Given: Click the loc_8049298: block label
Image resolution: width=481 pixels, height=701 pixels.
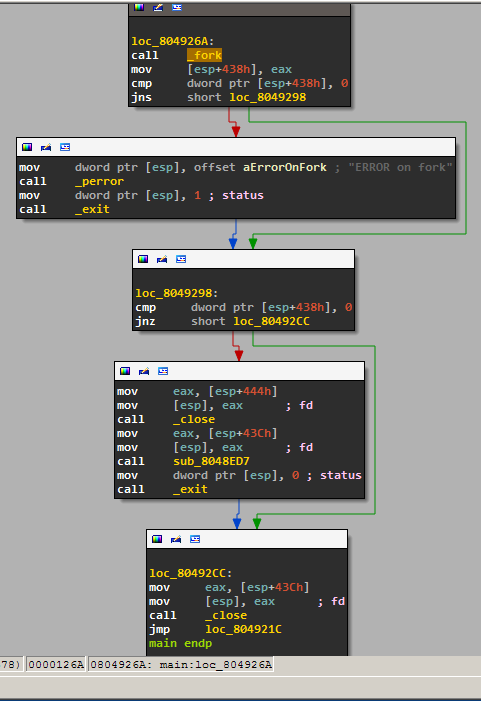Looking at the screenshot, I should (x=177, y=293).
